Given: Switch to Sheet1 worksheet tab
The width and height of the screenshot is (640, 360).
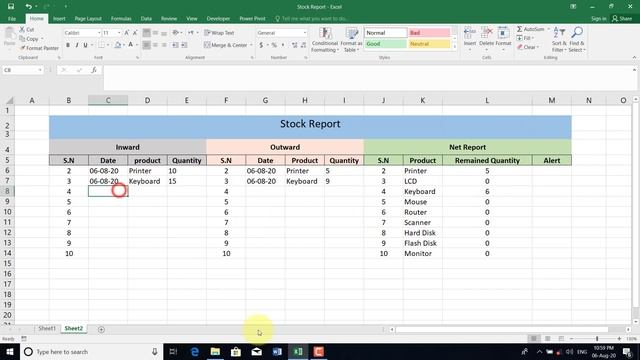Looking at the screenshot, I should 47,329.
